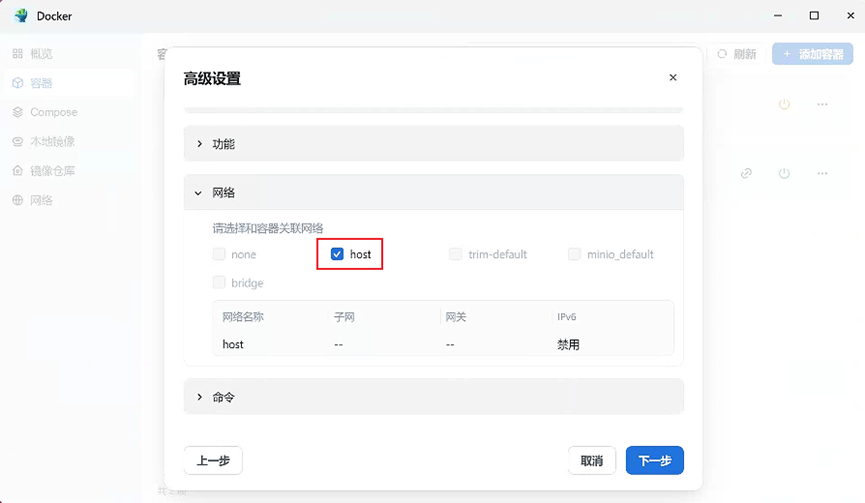Image resolution: width=865 pixels, height=503 pixels.
Task: Click the 子网 column header
Action: [x=344, y=317]
